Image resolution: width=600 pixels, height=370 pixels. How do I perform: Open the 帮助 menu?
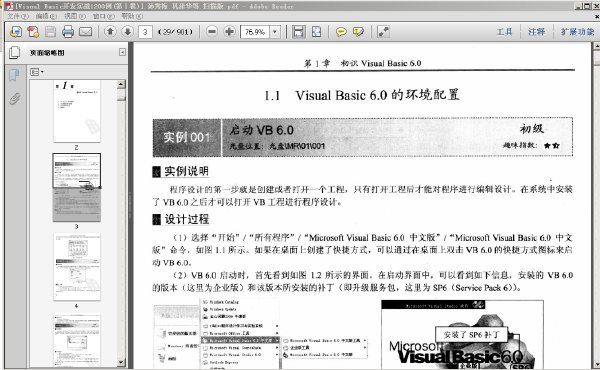(132, 16)
